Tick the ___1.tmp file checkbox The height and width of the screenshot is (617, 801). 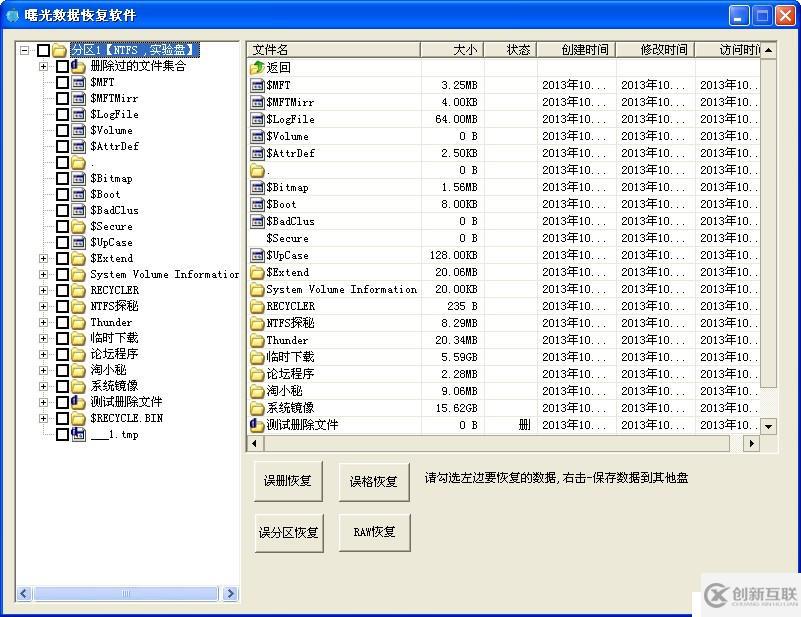[x=62, y=434]
